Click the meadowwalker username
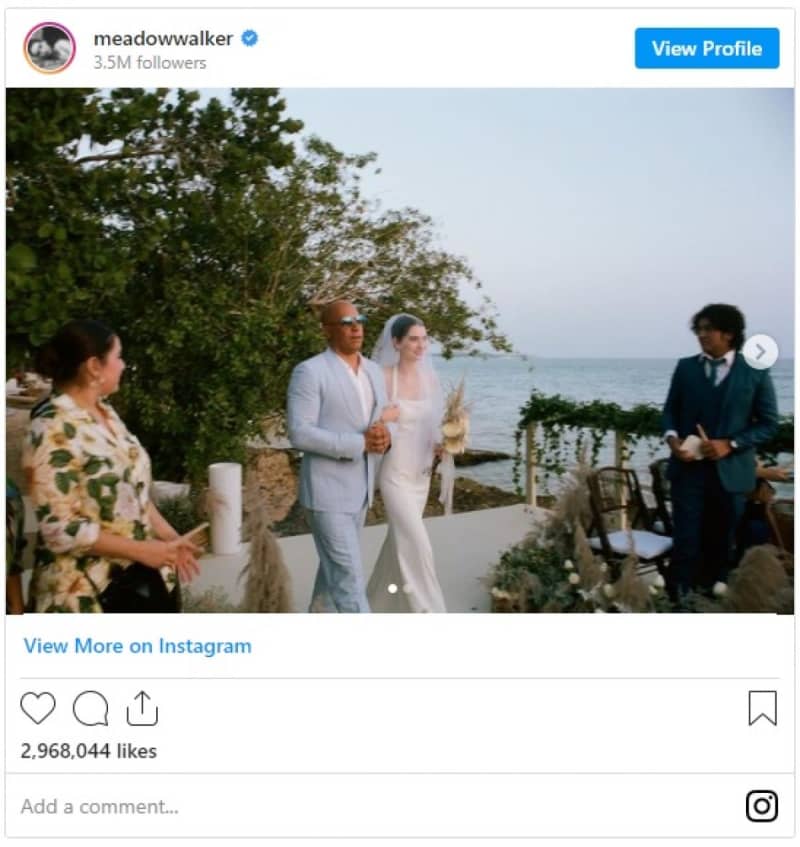The width and height of the screenshot is (800, 847). (x=163, y=39)
